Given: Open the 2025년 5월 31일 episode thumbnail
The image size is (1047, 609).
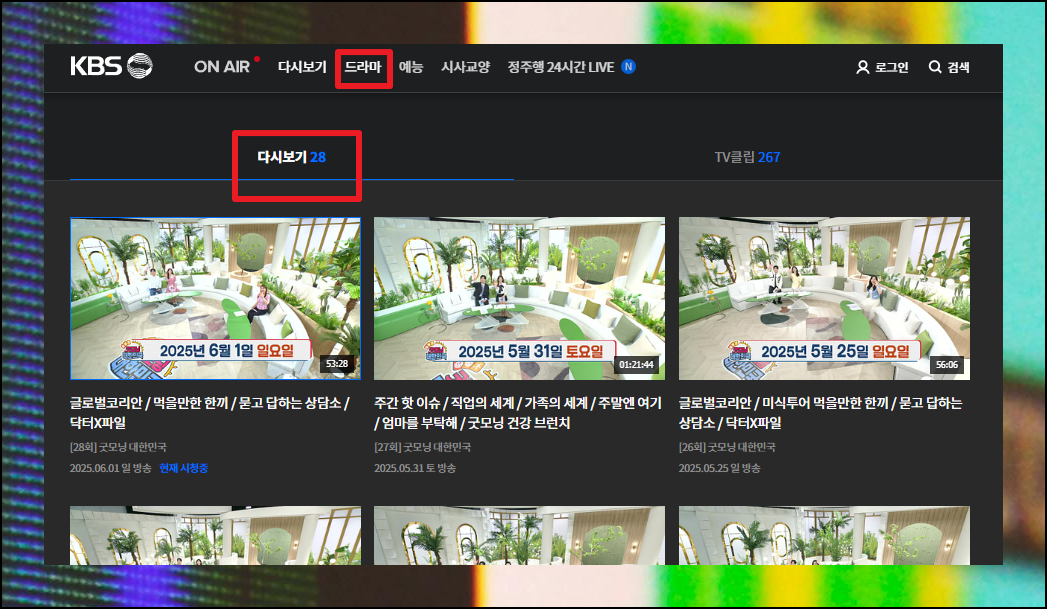Looking at the screenshot, I should coord(519,298).
